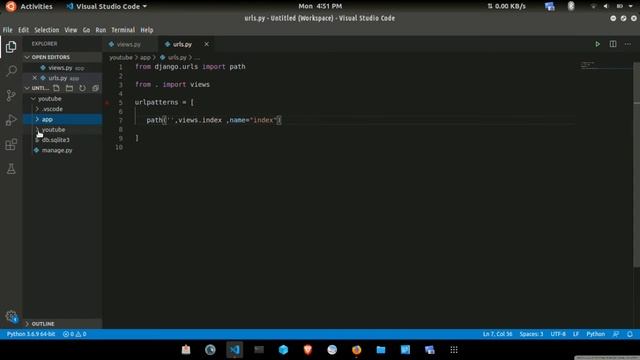Open the Visual Studio Code app menu
This screenshot has height=360, width=640.
107,7
